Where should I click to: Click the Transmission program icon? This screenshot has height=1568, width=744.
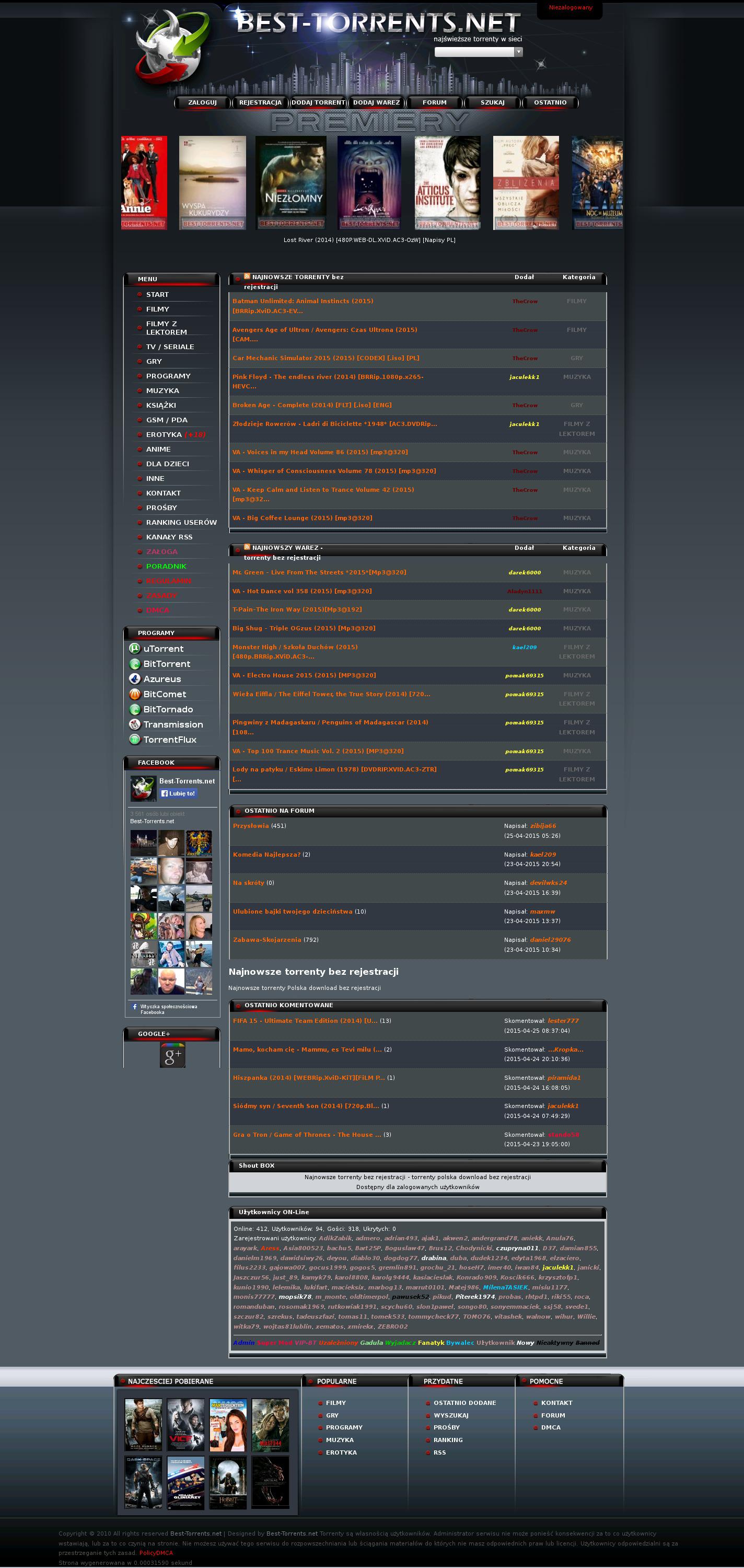click(x=134, y=724)
